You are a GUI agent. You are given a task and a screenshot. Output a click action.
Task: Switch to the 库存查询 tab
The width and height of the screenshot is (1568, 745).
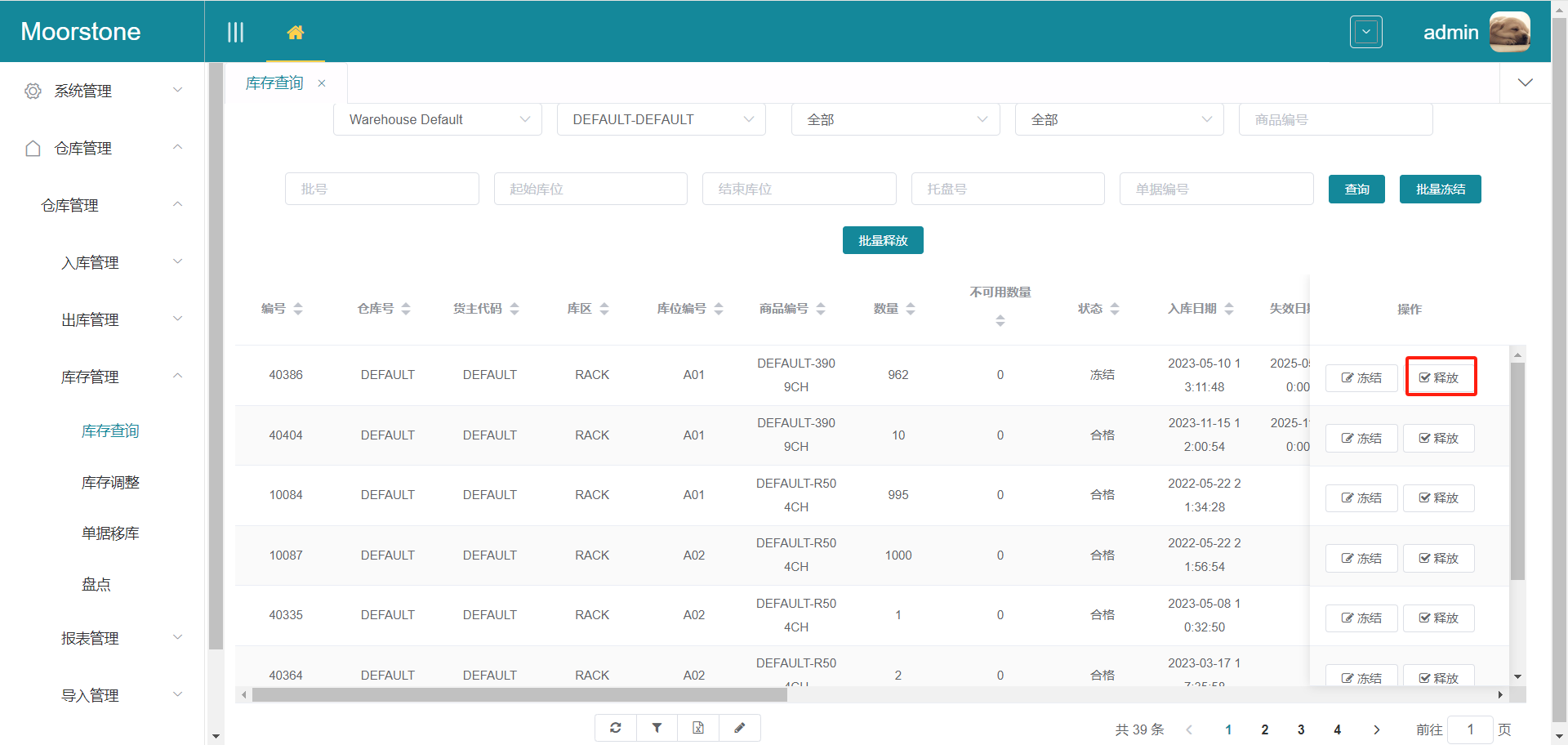point(274,83)
